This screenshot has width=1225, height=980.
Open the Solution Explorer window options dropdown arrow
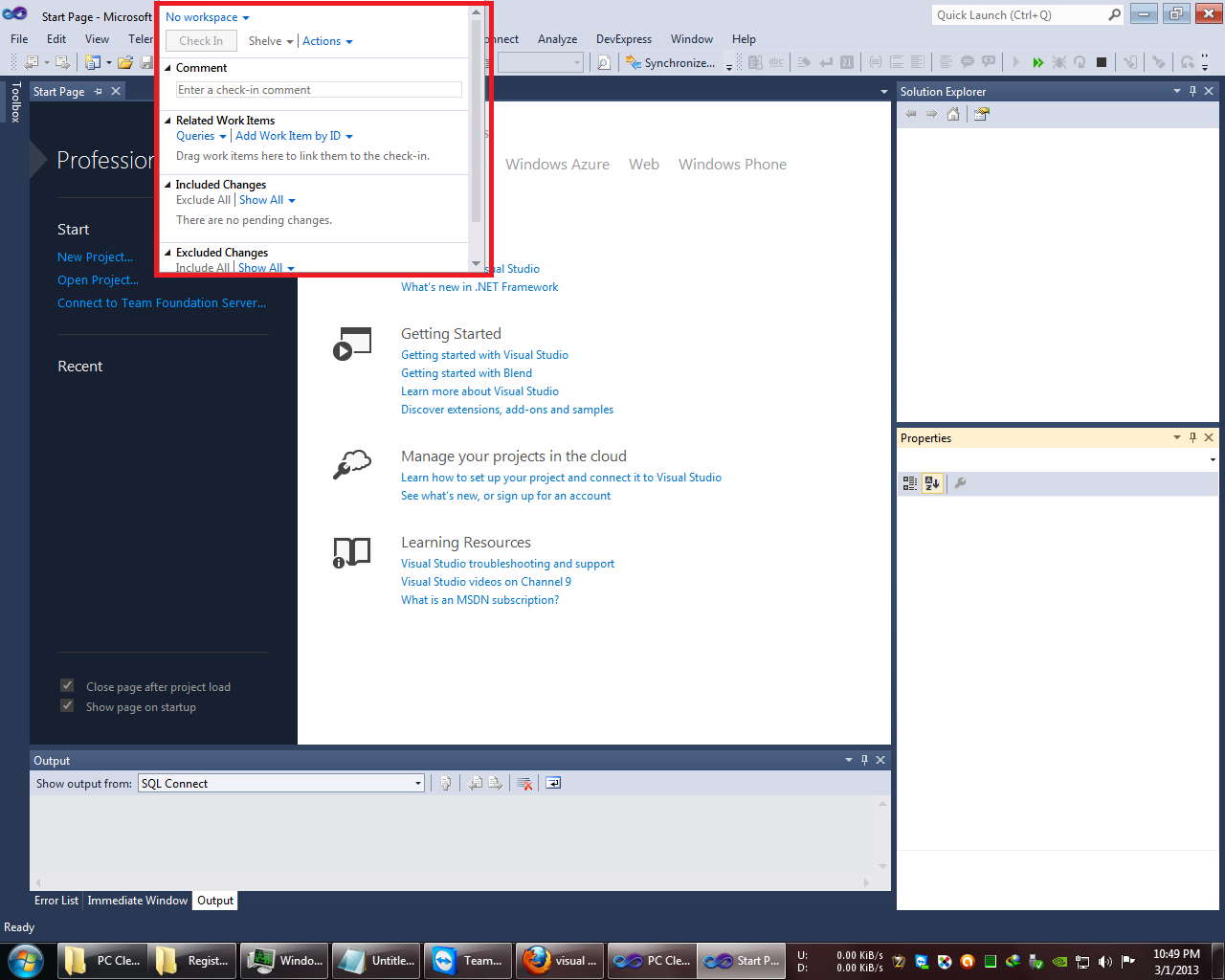1177,91
